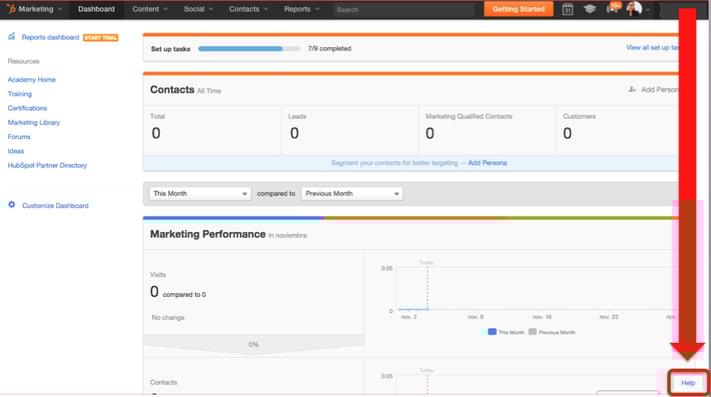This screenshot has height=397, width=711.
Task: Open the Training link
Action: 20,94
